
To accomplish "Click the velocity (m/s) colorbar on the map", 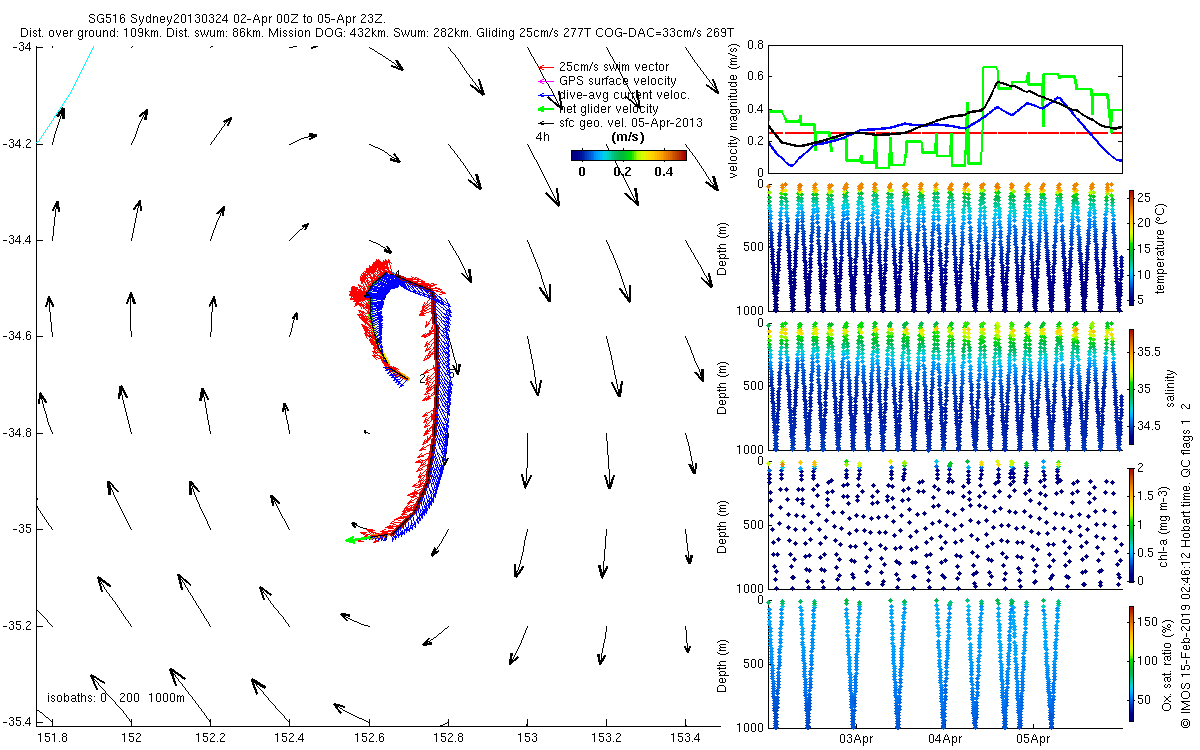I will coord(628,155).
